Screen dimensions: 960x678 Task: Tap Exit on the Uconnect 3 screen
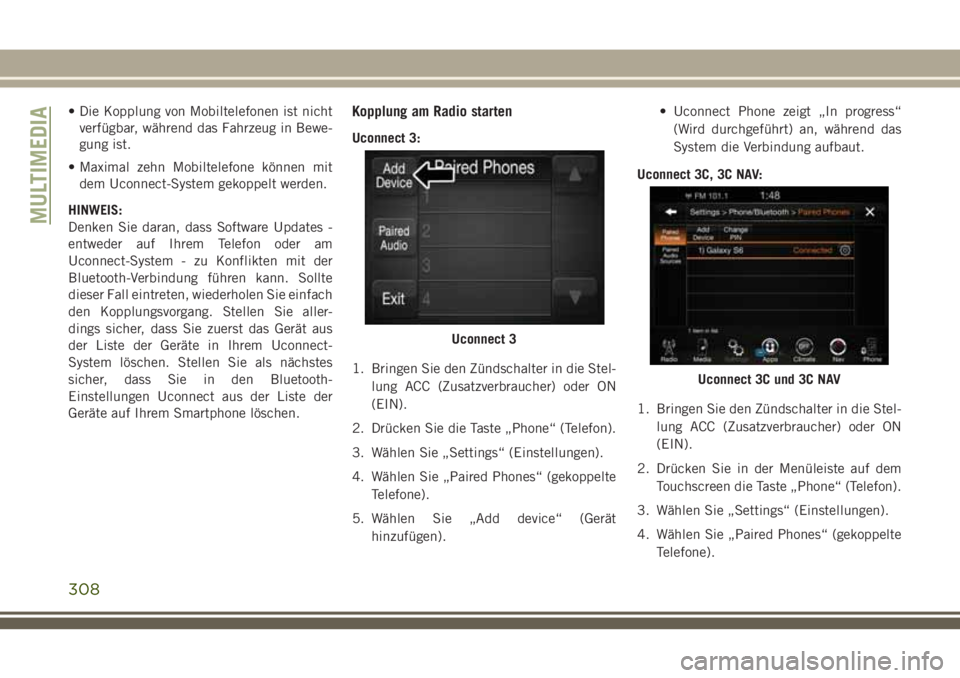tap(393, 299)
